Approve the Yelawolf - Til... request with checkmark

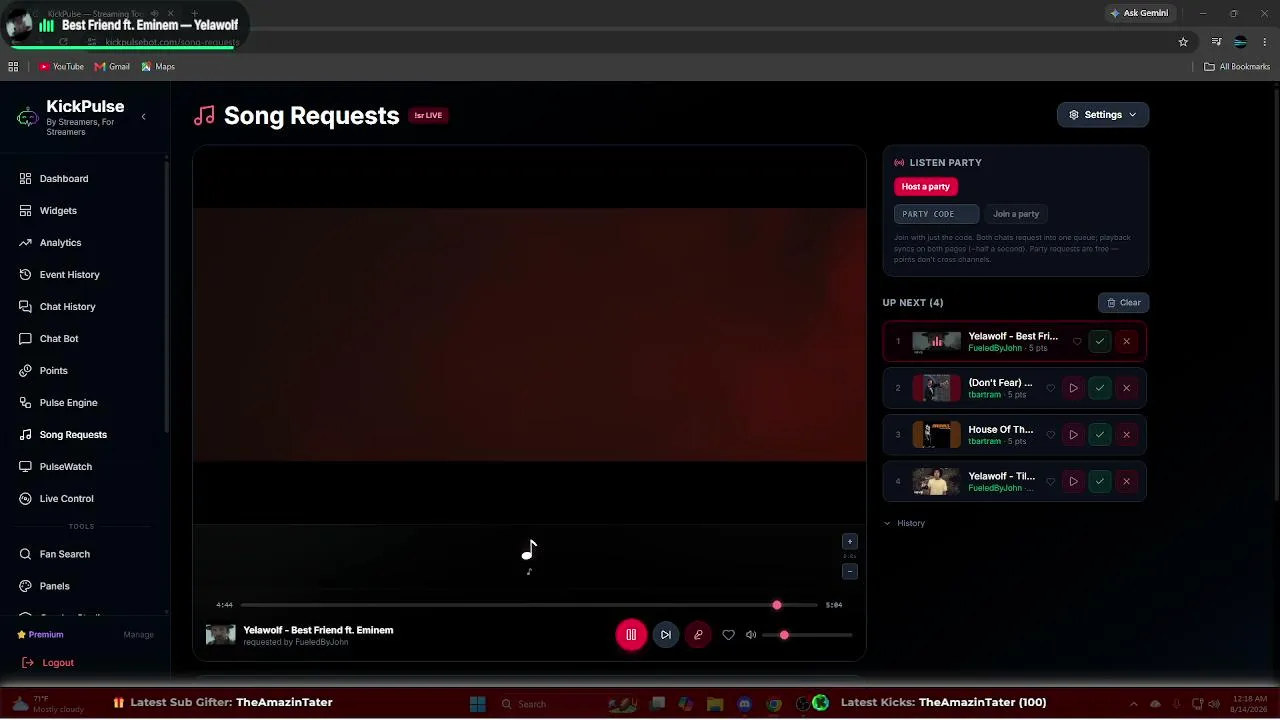[x=1100, y=482]
